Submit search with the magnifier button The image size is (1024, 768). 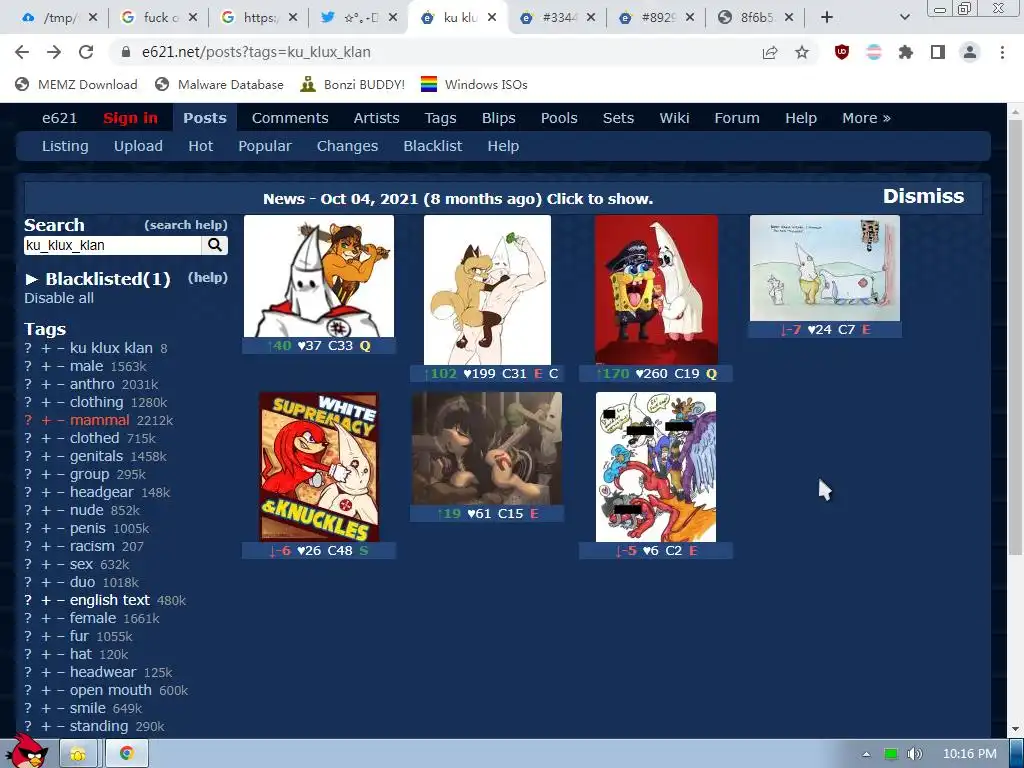pyautogui.click(x=215, y=245)
